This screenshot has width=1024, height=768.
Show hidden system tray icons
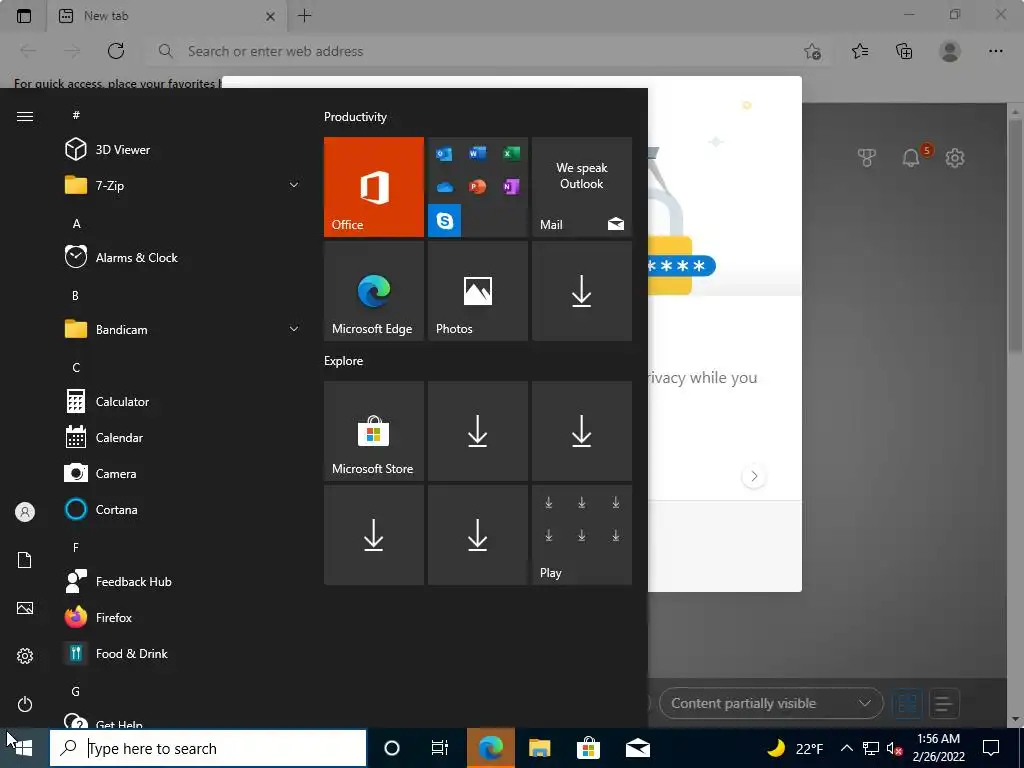(846, 748)
